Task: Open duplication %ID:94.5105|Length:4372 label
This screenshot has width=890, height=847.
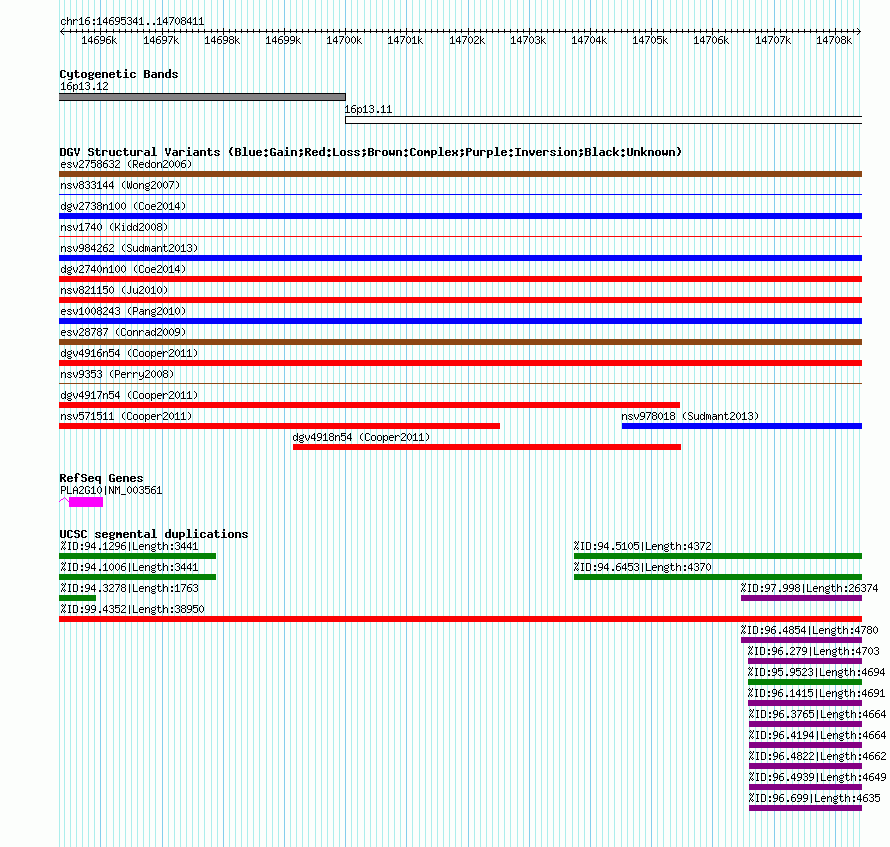Action: click(x=643, y=546)
